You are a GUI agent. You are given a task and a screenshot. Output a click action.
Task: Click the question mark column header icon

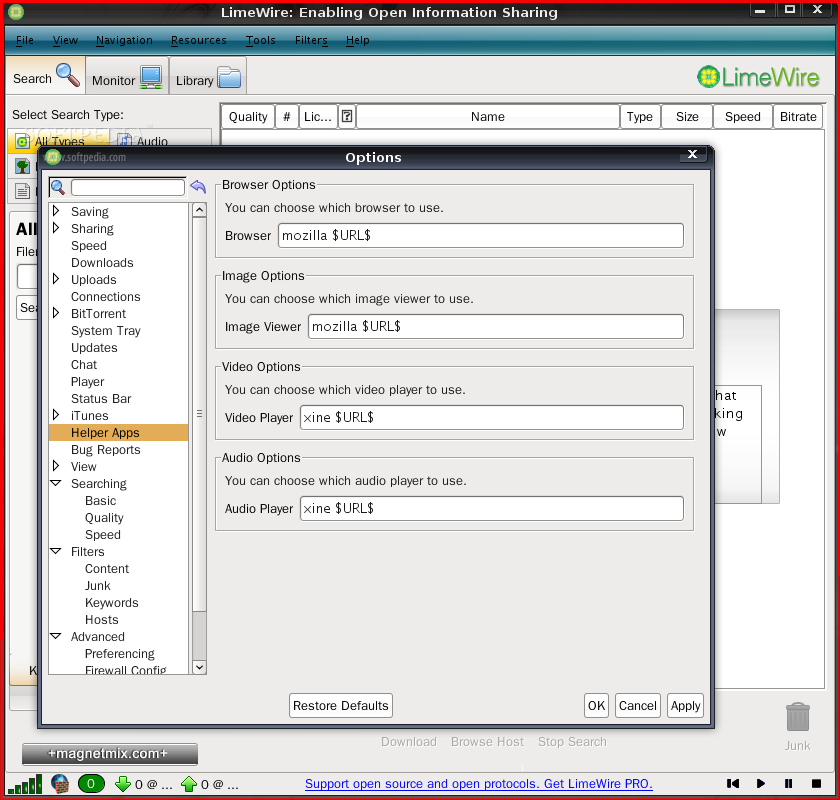click(x=347, y=116)
